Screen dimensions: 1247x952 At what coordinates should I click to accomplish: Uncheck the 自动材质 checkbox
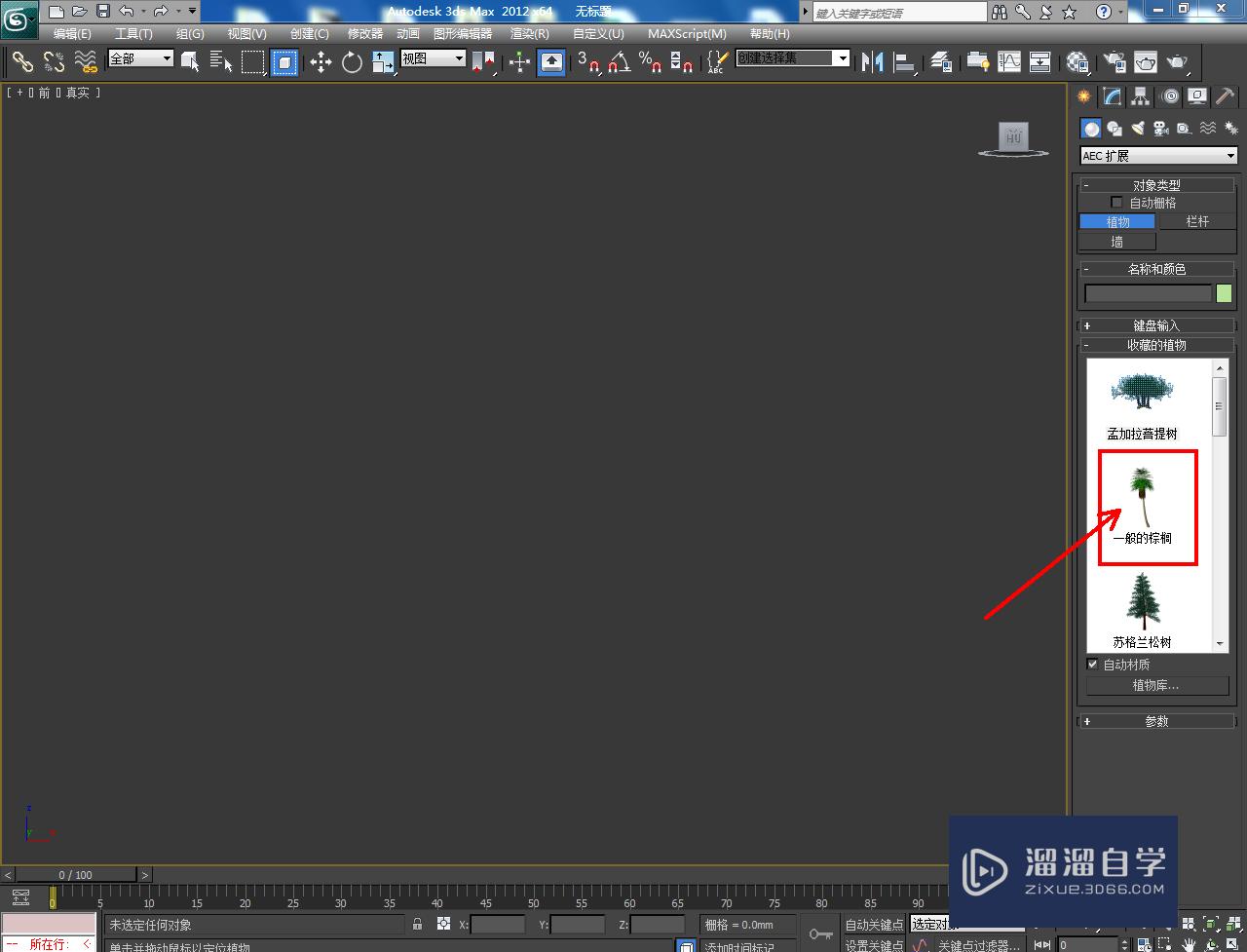(1092, 665)
